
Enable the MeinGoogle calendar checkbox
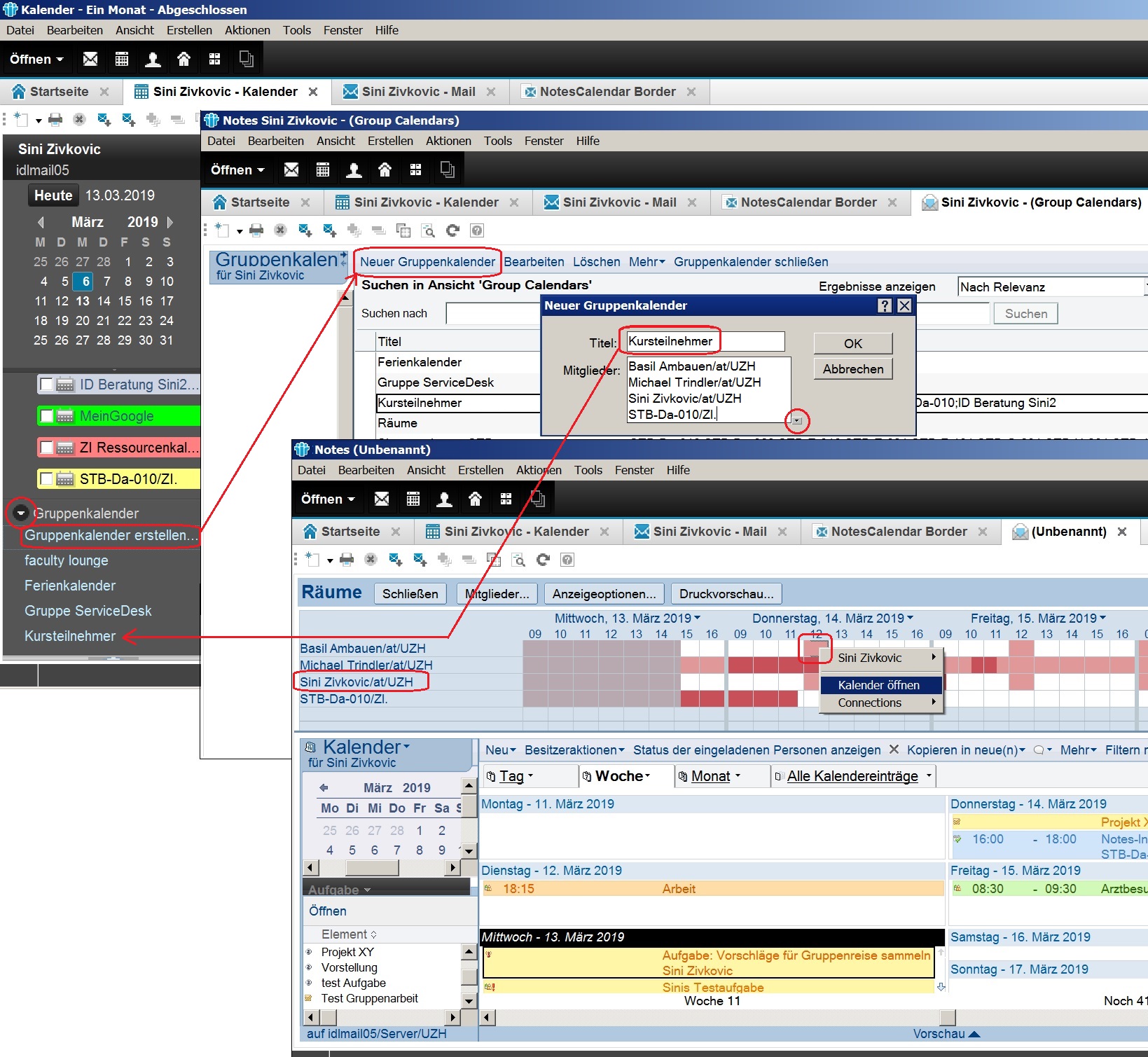coord(47,416)
